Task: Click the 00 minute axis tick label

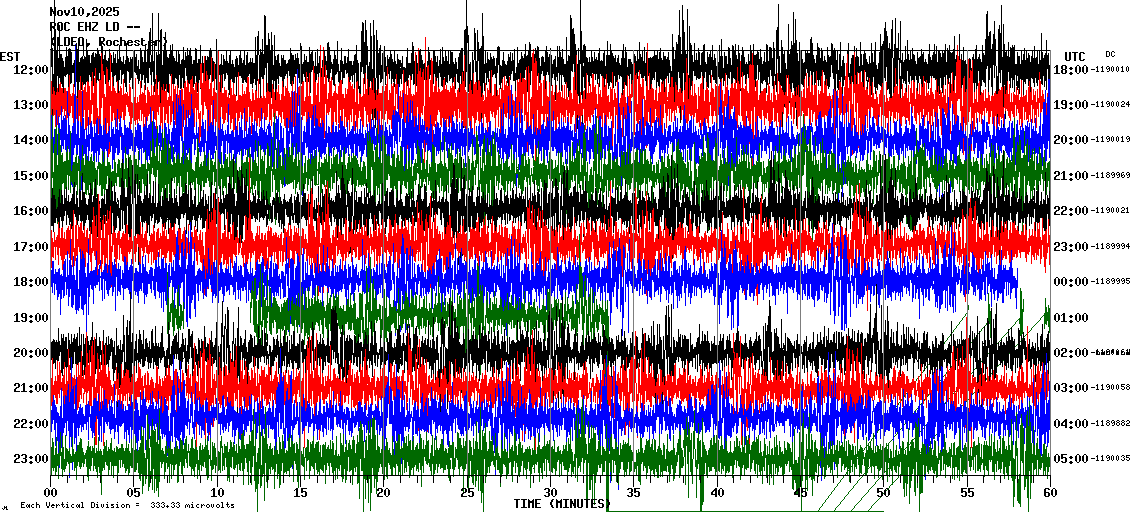Action: point(52,493)
